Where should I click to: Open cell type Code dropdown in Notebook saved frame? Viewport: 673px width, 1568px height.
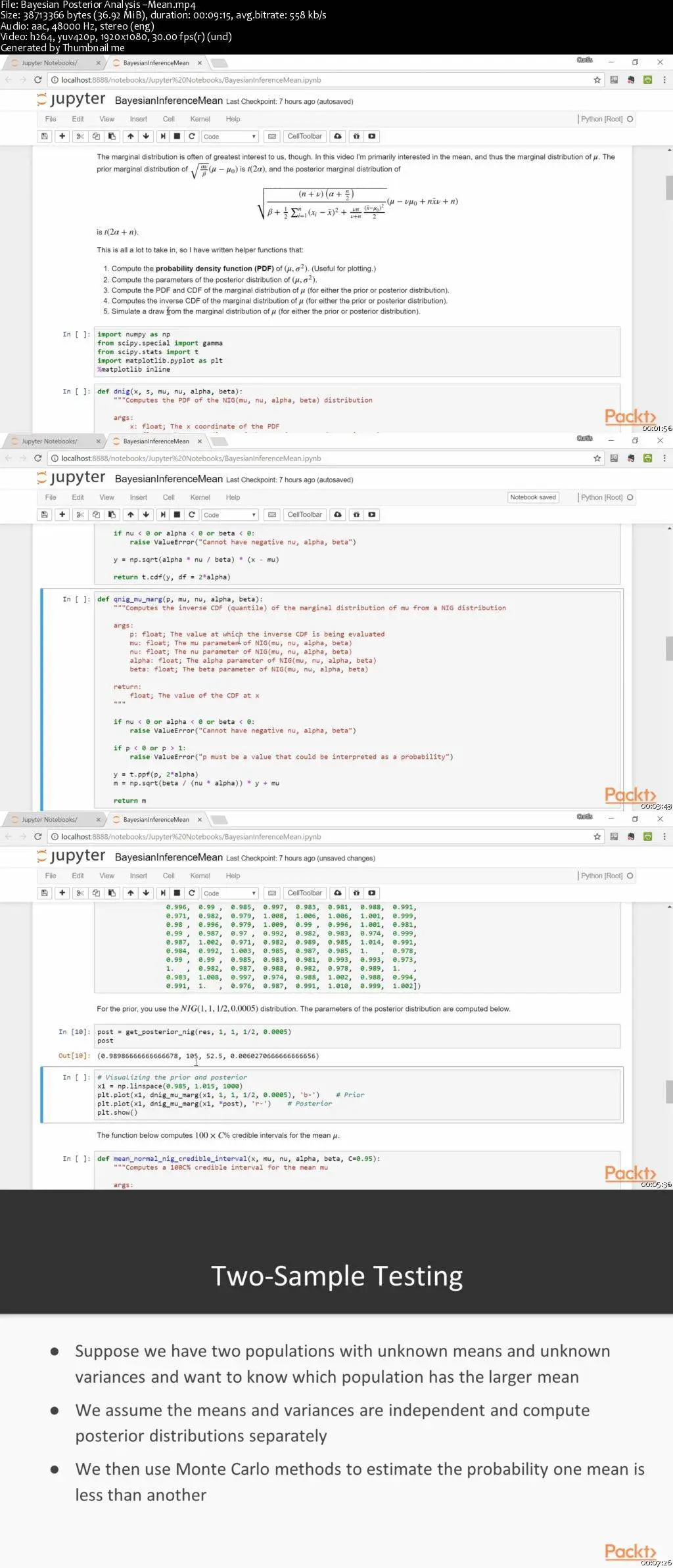click(x=230, y=515)
